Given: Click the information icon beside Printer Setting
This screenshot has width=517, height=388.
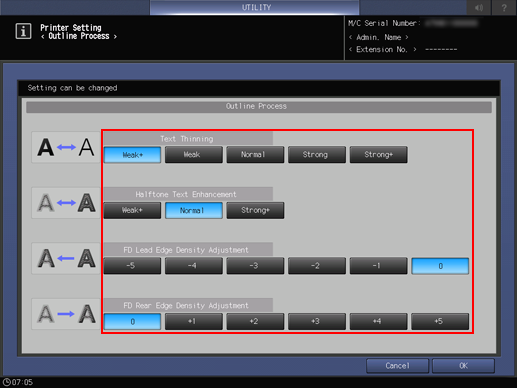Looking at the screenshot, I should click(23, 31).
